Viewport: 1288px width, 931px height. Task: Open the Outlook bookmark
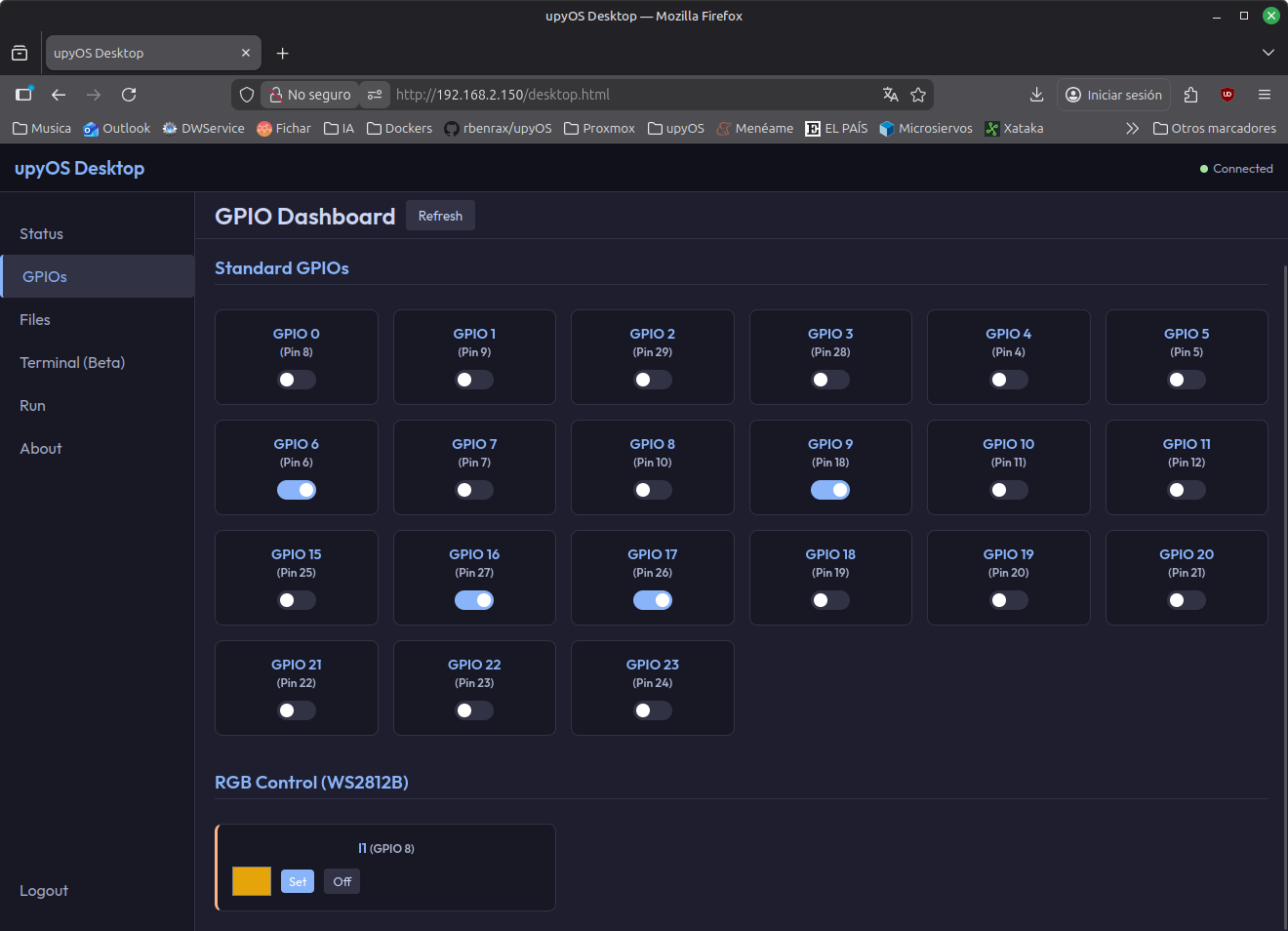tap(117, 128)
